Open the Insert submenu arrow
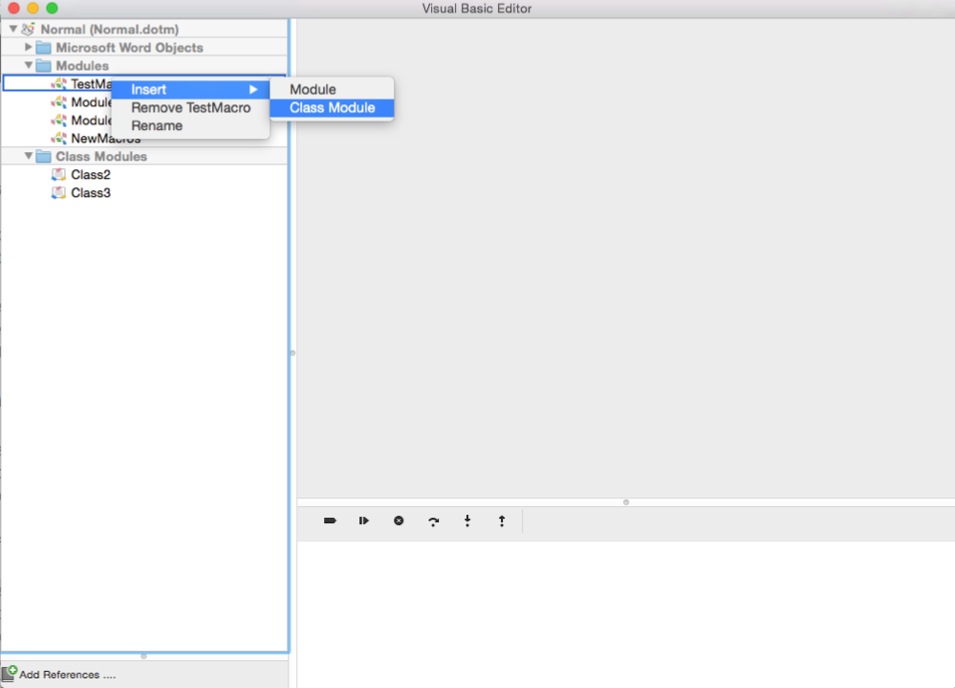 253,90
